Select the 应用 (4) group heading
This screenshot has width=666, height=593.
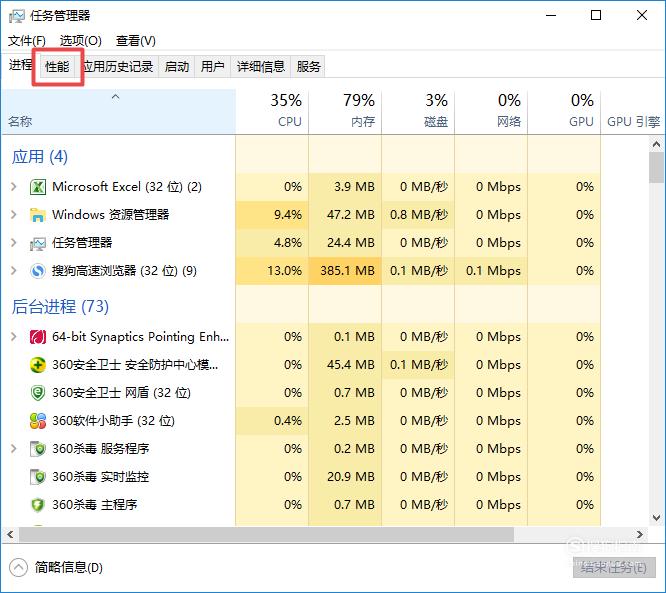coord(40,157)
